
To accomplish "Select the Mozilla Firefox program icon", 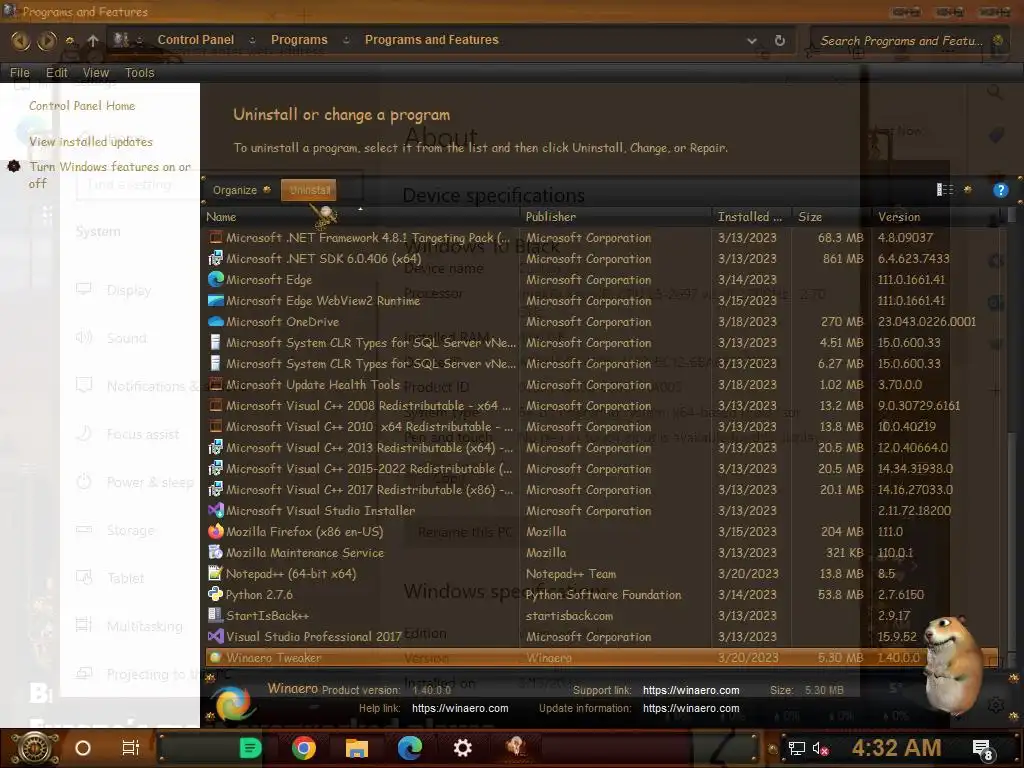I will (x=216, y=532).
